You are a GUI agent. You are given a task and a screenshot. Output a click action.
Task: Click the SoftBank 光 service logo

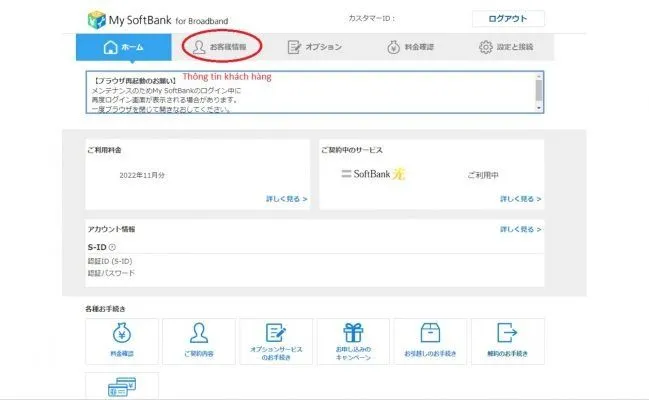(x=373, y=174)
